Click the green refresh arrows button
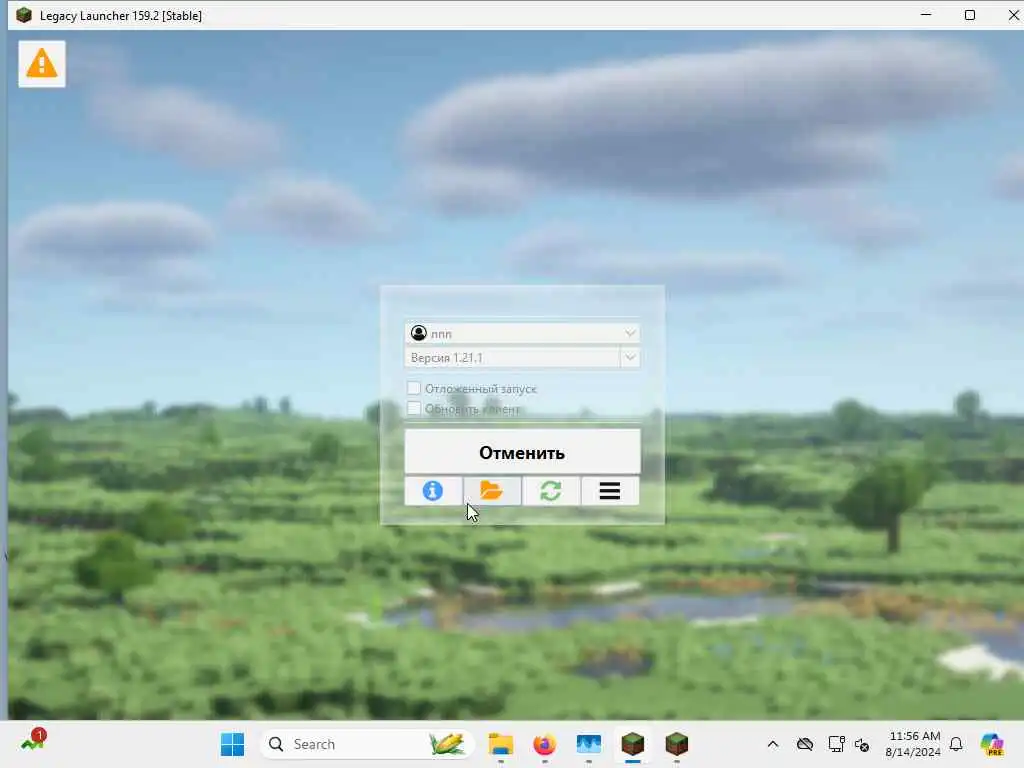The image size is (1024, 768). (551, 490)
